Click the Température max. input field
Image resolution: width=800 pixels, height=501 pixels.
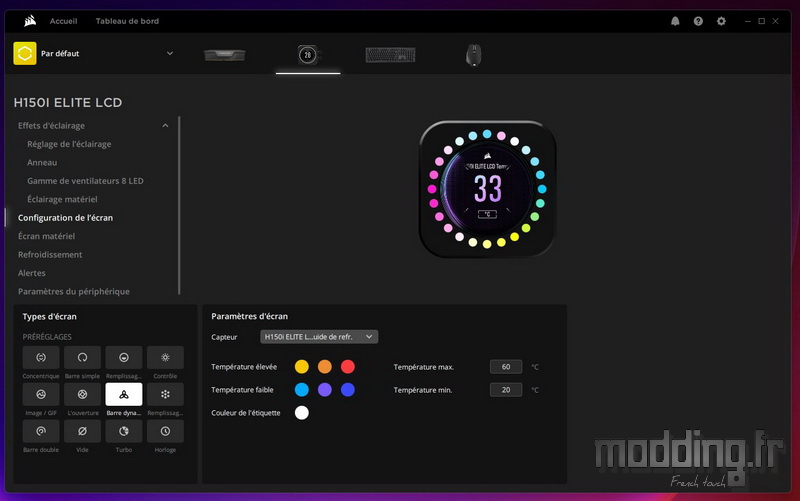506,366
